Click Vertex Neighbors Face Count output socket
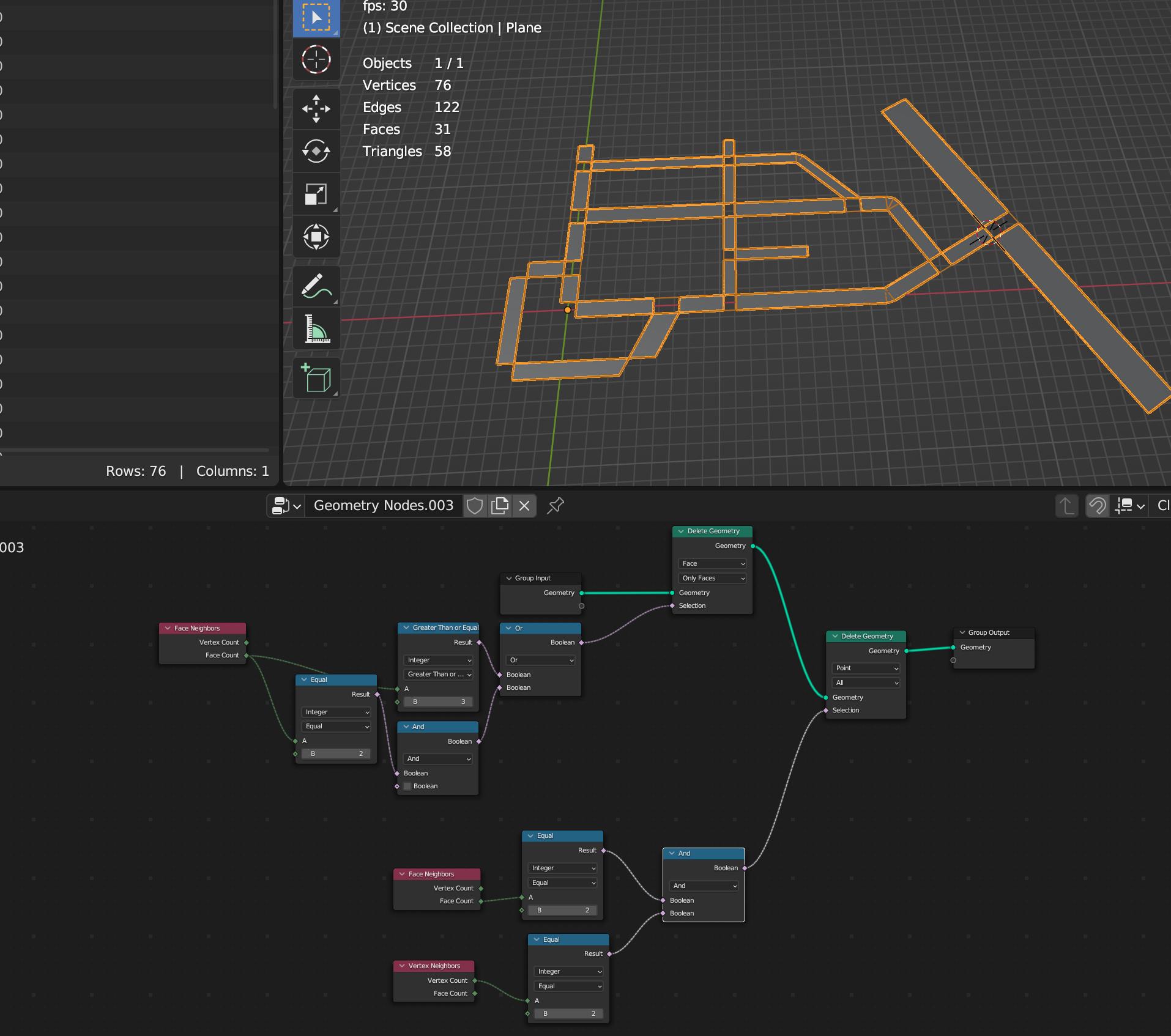The image size is (1171, 1036). click(x=475, y=993)
